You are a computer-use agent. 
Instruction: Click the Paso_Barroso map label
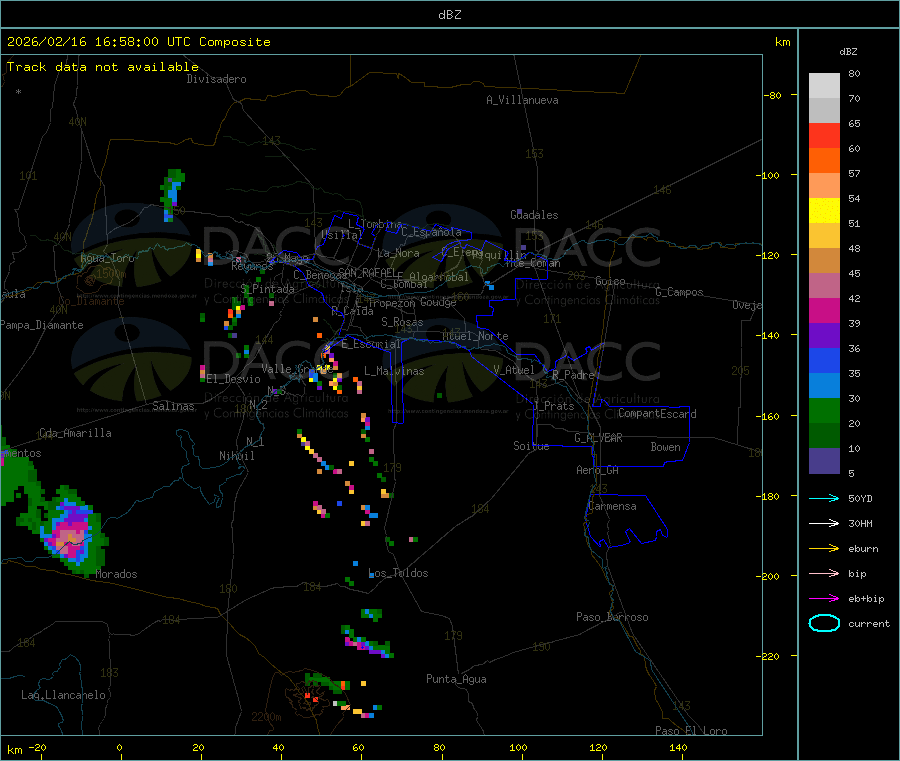tap(612, 618)
